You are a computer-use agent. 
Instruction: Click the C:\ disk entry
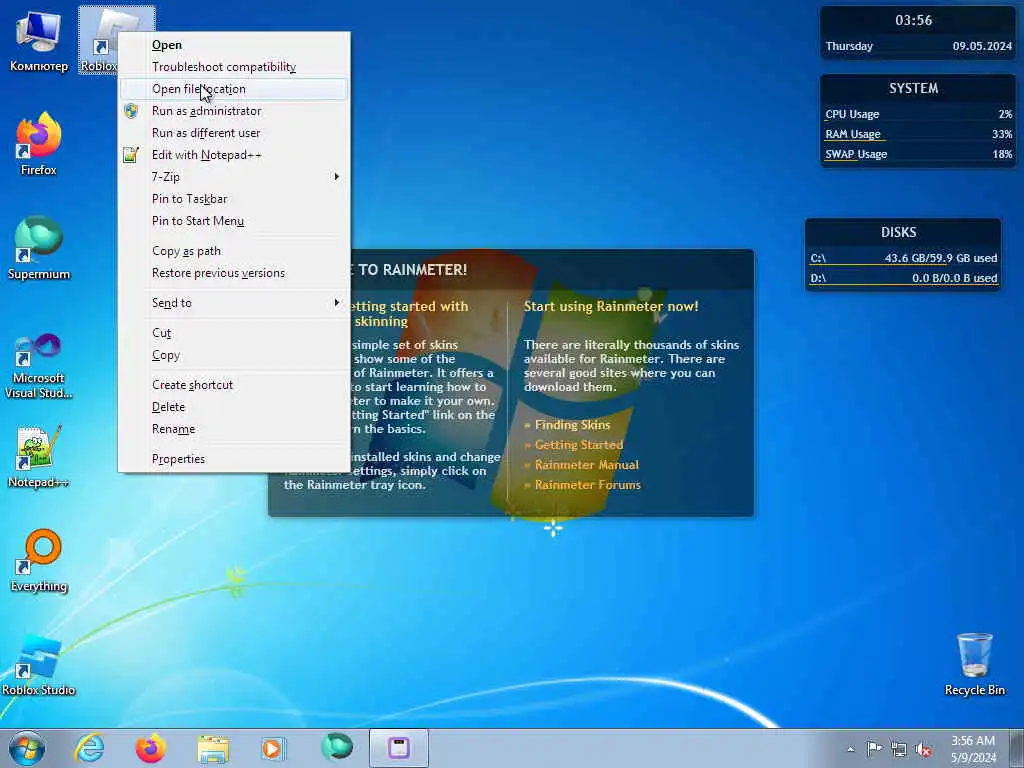click(903, 259)
